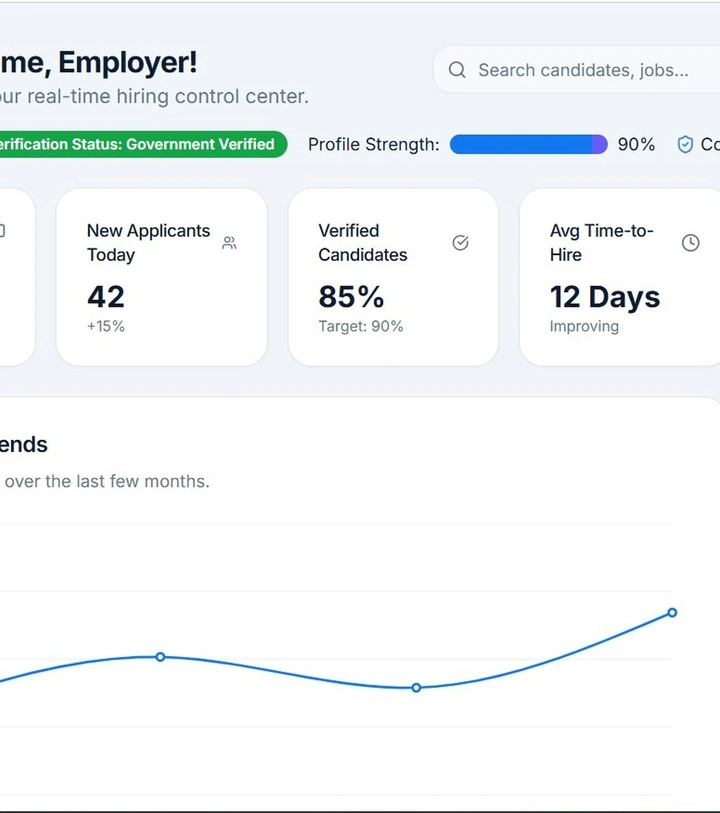Click the Target: 90% text
Image resolution: width=720 pixels, height=813 pixels.
[x=361, y=326]
